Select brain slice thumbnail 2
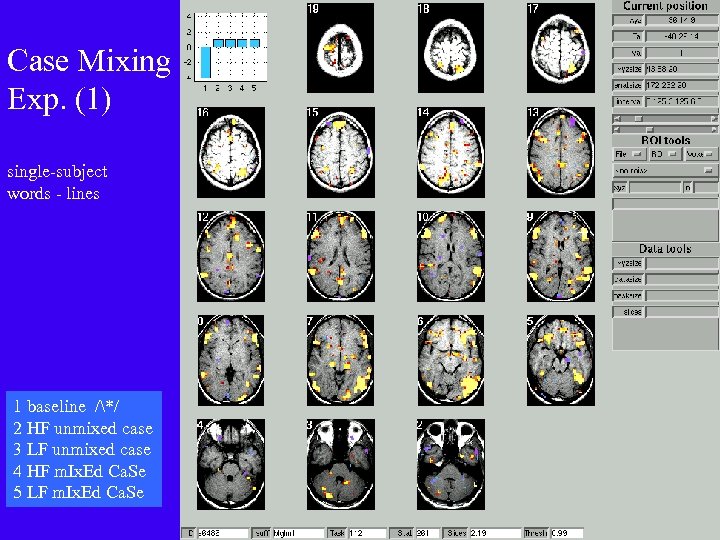 pyautogui.click(x=451, y=464)
